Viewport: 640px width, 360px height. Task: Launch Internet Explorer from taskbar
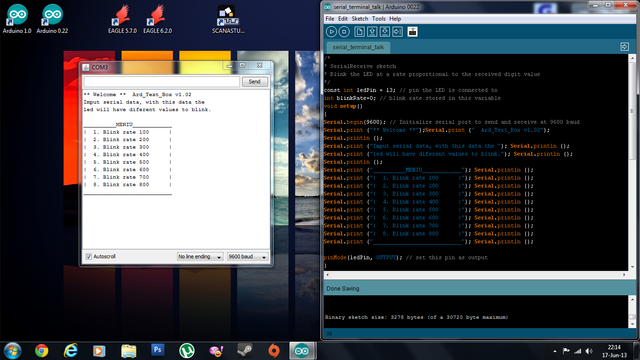click(x=71, y=351)
